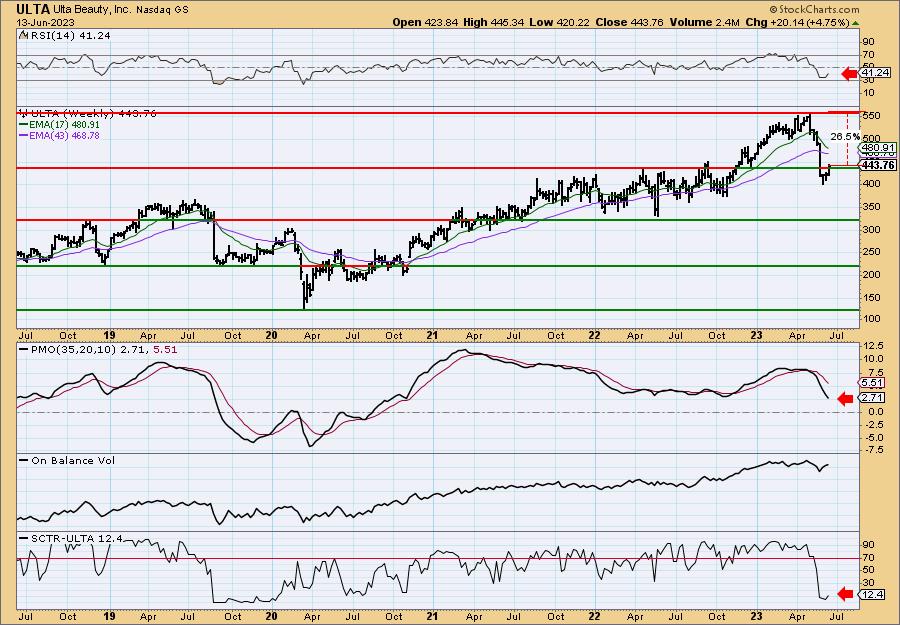Click the 12.5 PMO axis label
Viewport: 900px width, 625px height.
coord(873,346)
